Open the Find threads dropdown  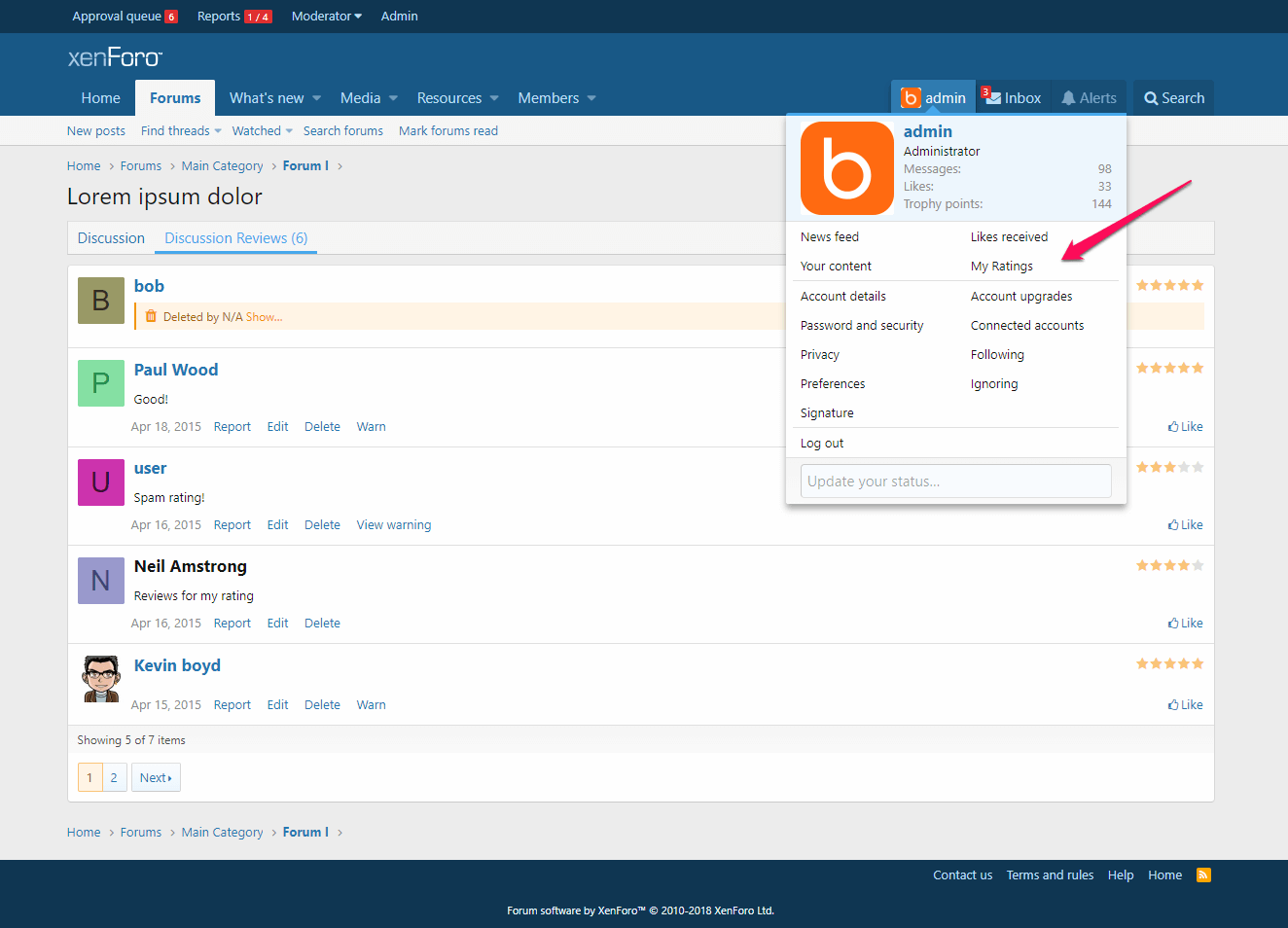click(181, 131)
